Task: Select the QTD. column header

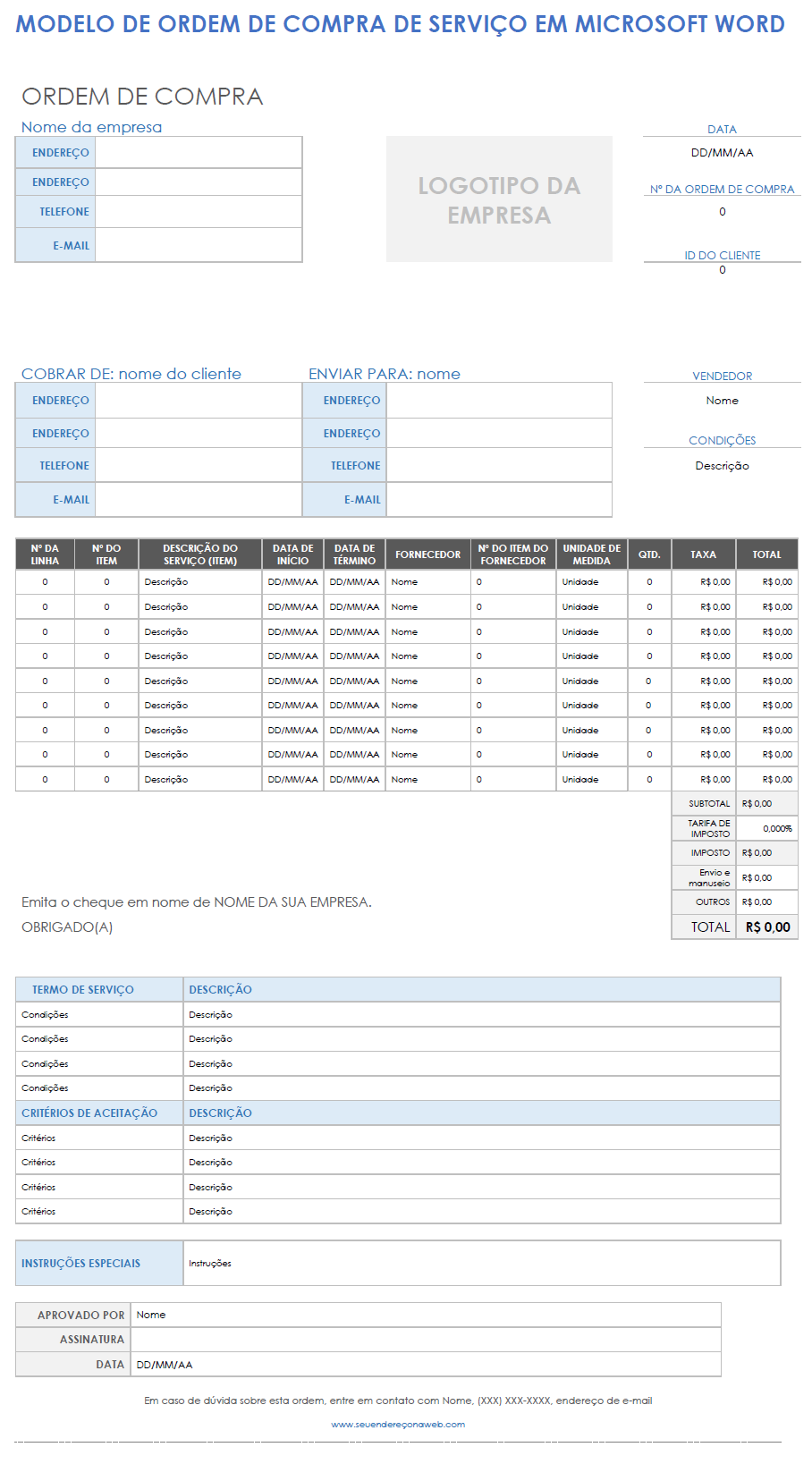Action: (x=649, y=554)
